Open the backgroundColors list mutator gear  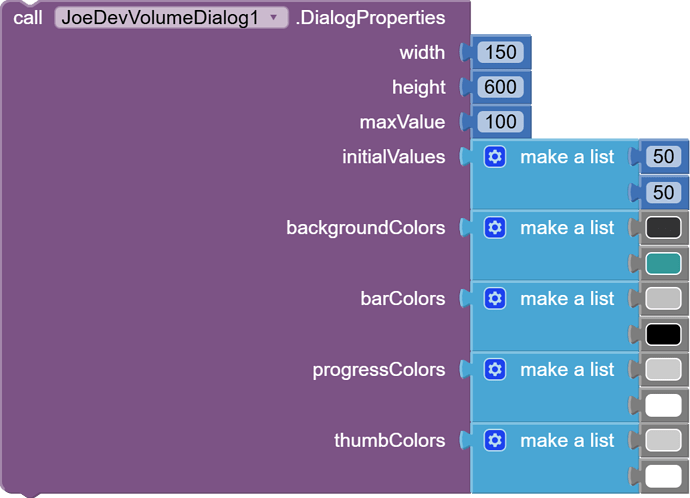(x=494, y=228)
